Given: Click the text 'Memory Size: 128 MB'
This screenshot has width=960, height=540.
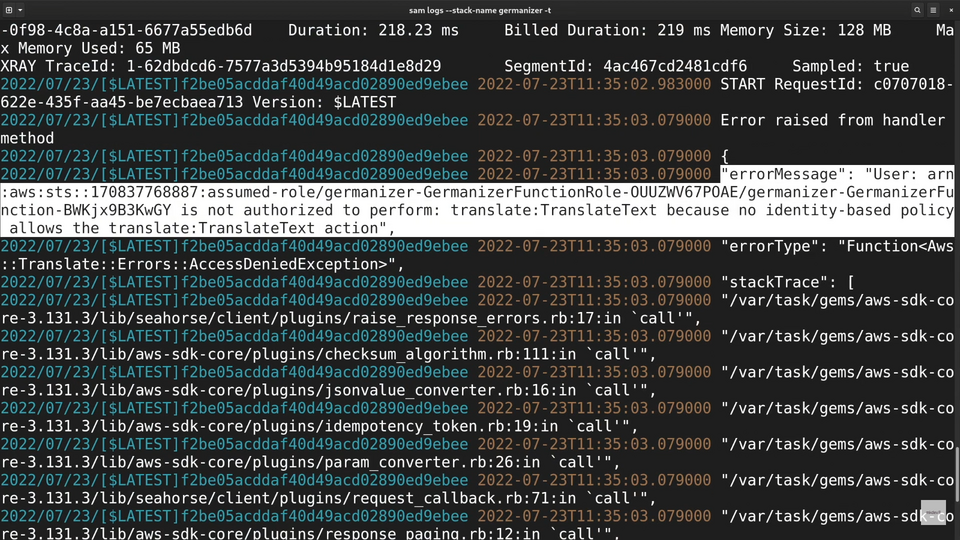Looking at the screenshot, I should click(806, 31).
